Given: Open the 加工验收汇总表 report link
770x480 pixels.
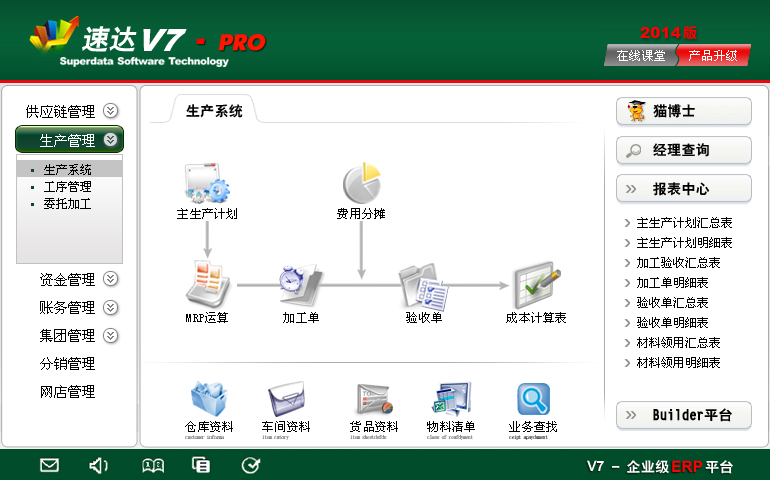Looking at the screenshot, I should click(x=678, y=263).
